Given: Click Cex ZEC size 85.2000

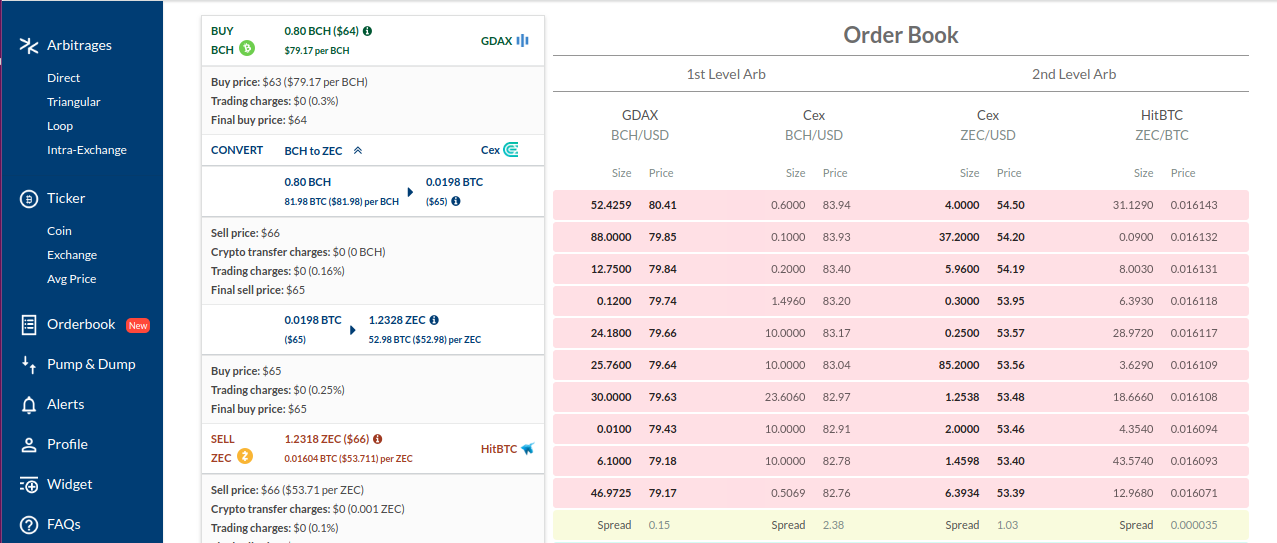Looking at the screenshot, I should [959, 365].
